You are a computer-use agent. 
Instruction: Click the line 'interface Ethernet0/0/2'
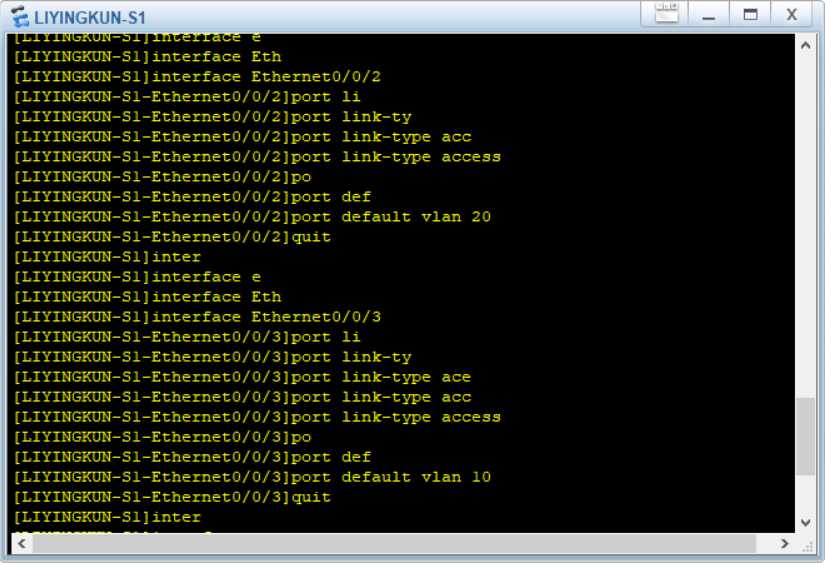point(197,77)
